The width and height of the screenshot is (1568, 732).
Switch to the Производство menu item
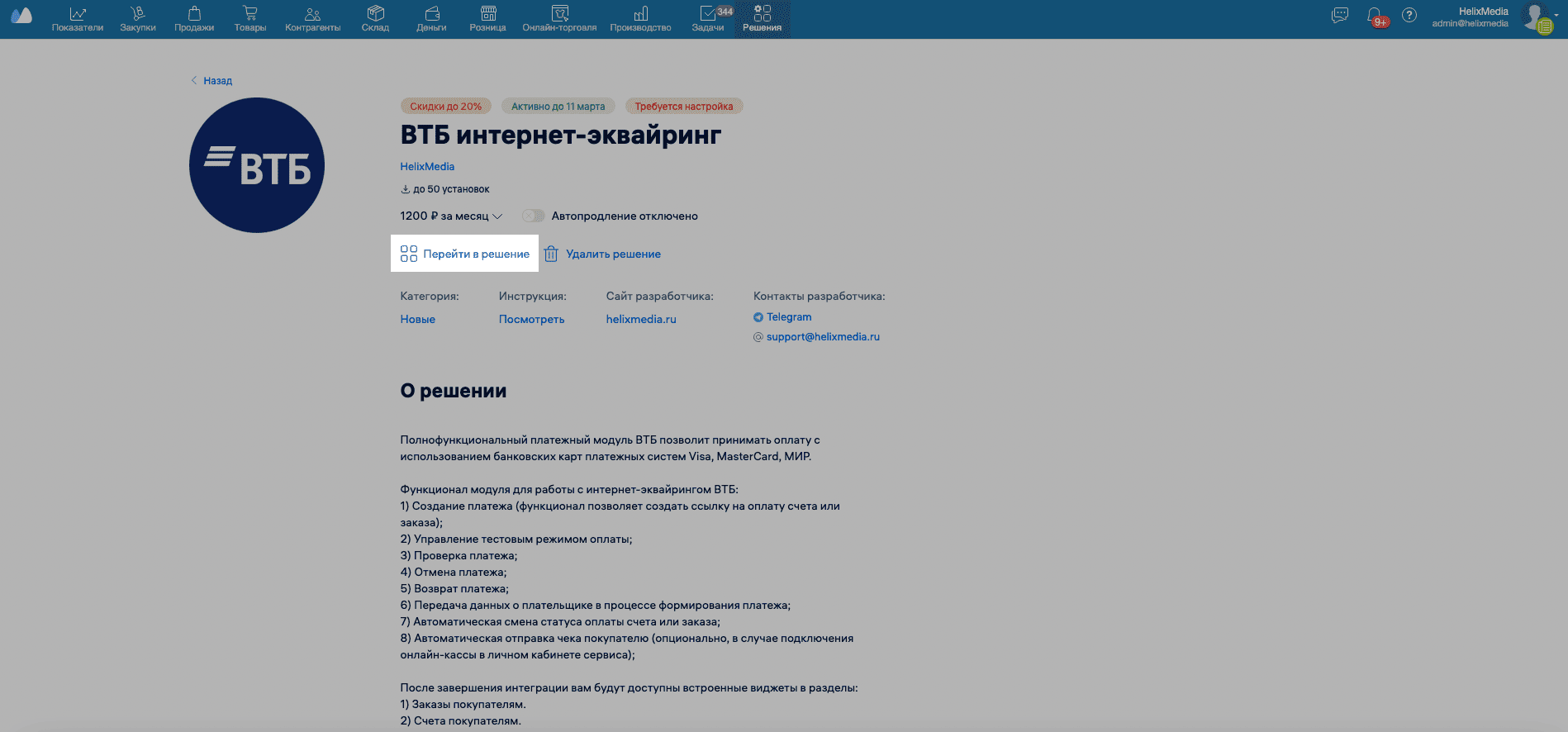(x=640, y=19)
